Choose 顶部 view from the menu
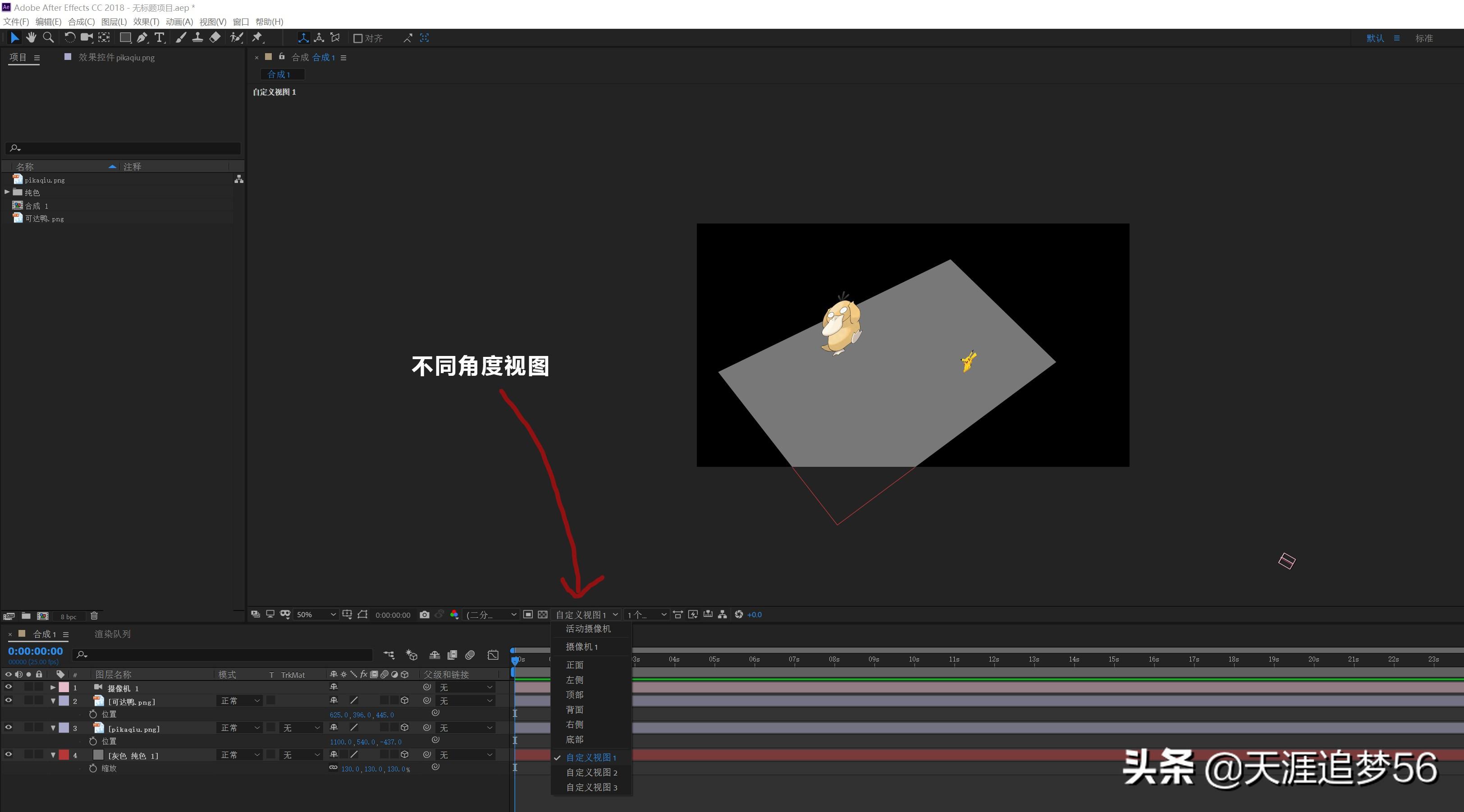Viewport: 1464px width, 812px height. click(x=575, y=694)
